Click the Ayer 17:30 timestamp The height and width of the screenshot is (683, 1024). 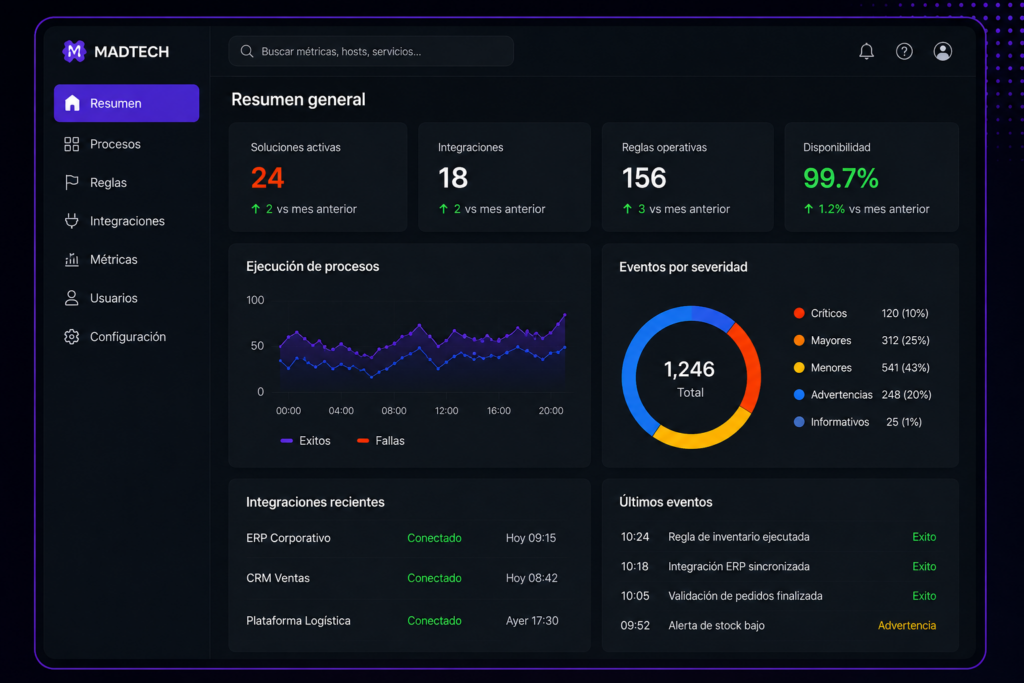(532, 620)
